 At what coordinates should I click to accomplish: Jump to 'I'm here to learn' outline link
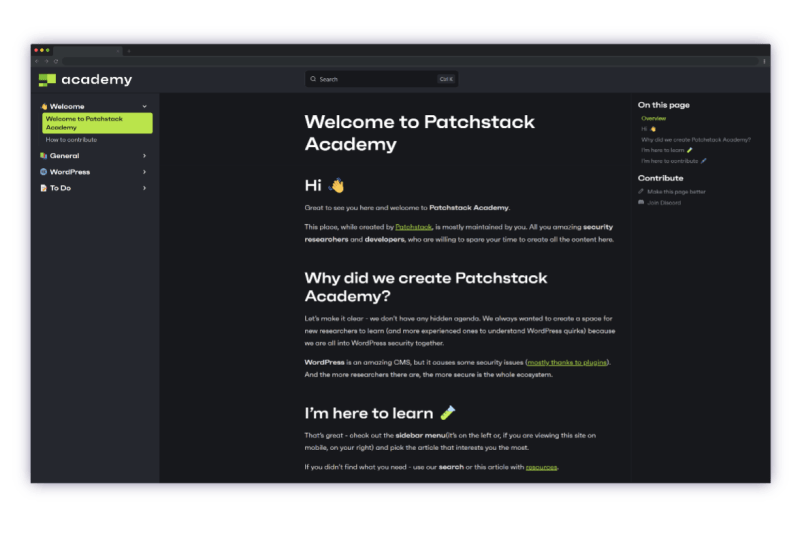[x=667, y=150]
